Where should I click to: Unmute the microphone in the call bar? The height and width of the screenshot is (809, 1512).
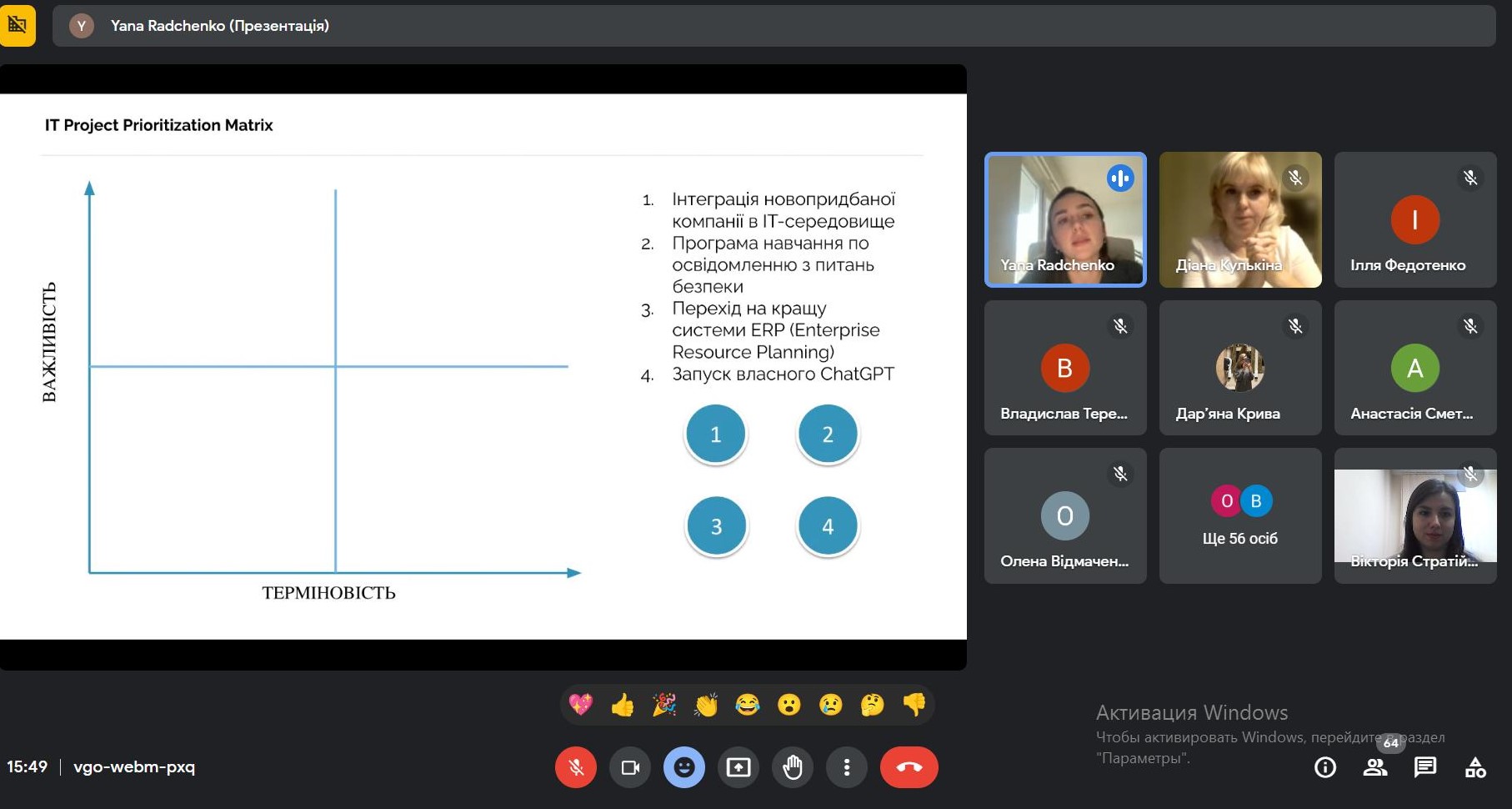pyautogui.click(x=576, y=767)
